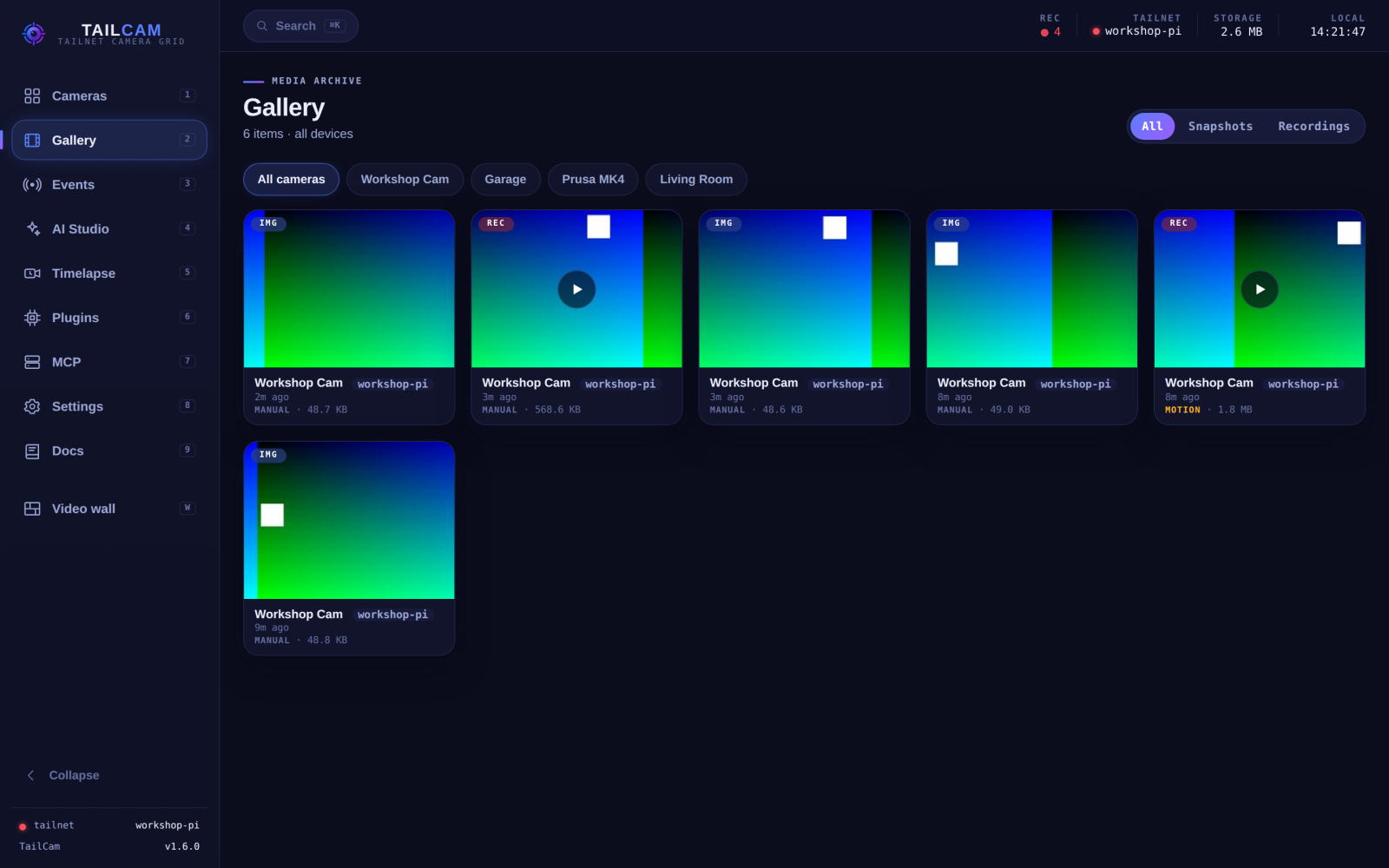
Task: Open Settings gear icon
Action: pyautogui.click(x=32, y=406)
